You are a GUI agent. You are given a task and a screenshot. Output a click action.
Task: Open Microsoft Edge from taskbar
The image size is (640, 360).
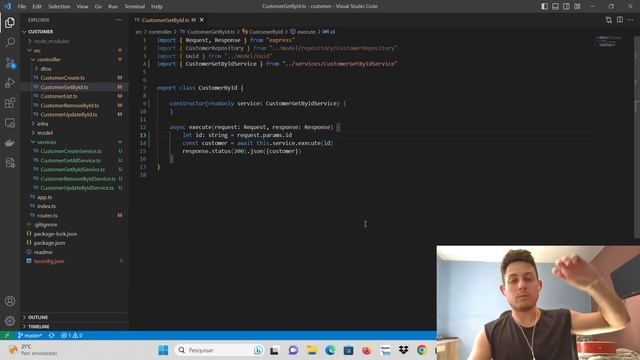click(x=330, y=350)
